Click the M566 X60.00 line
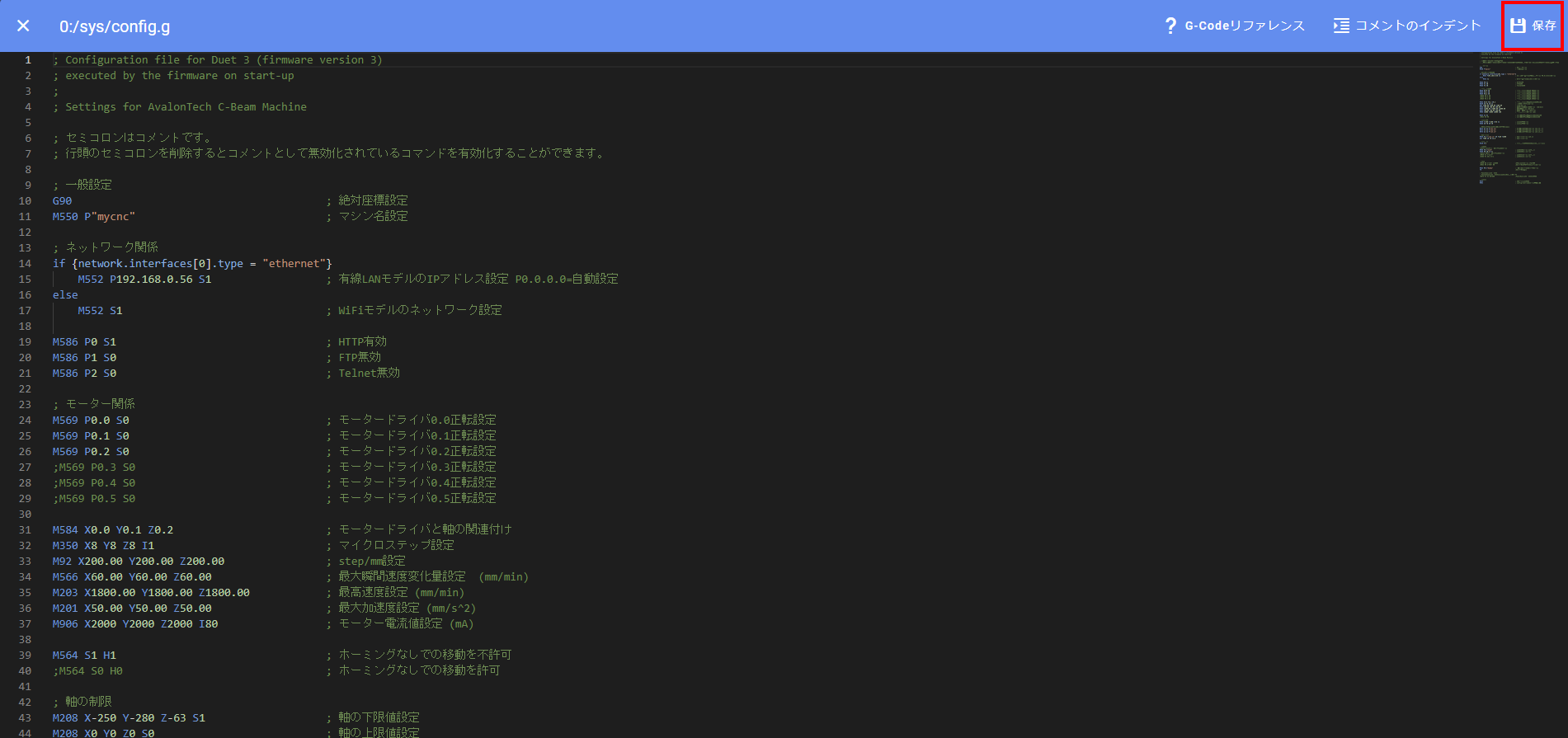 tap(132, 577)
